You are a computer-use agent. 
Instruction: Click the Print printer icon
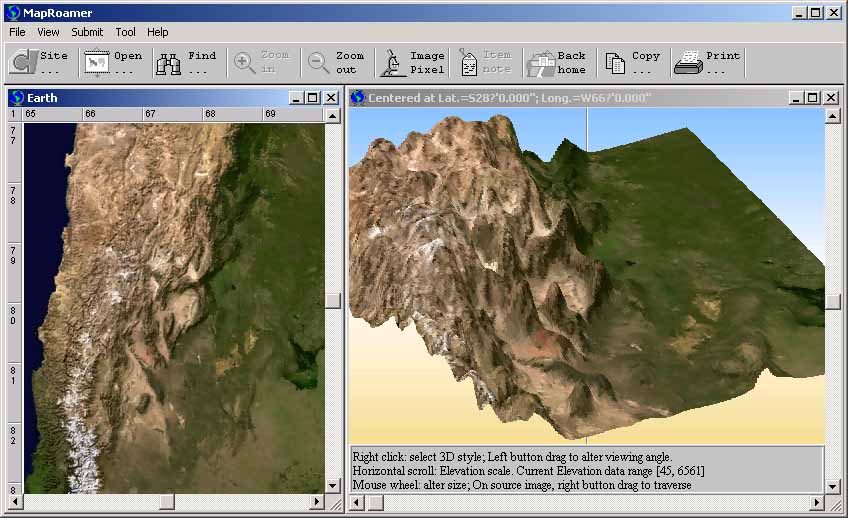coord(688,63)
